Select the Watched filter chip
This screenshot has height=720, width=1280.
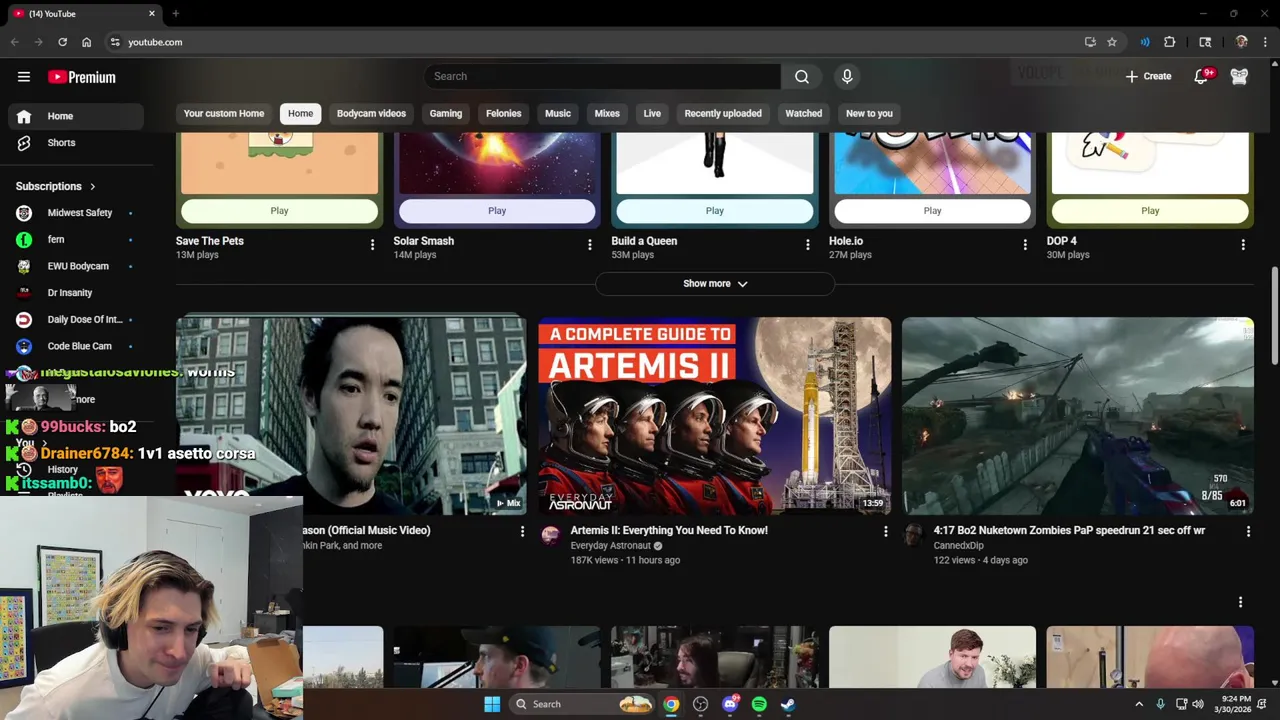point(804,113)
